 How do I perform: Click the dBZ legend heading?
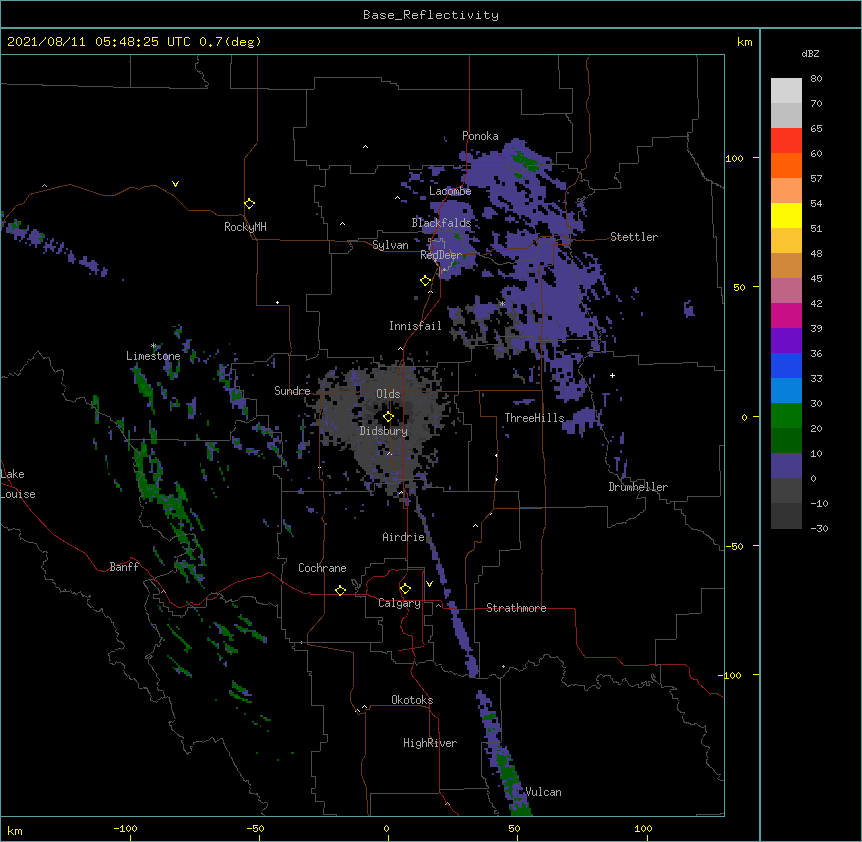810,53
